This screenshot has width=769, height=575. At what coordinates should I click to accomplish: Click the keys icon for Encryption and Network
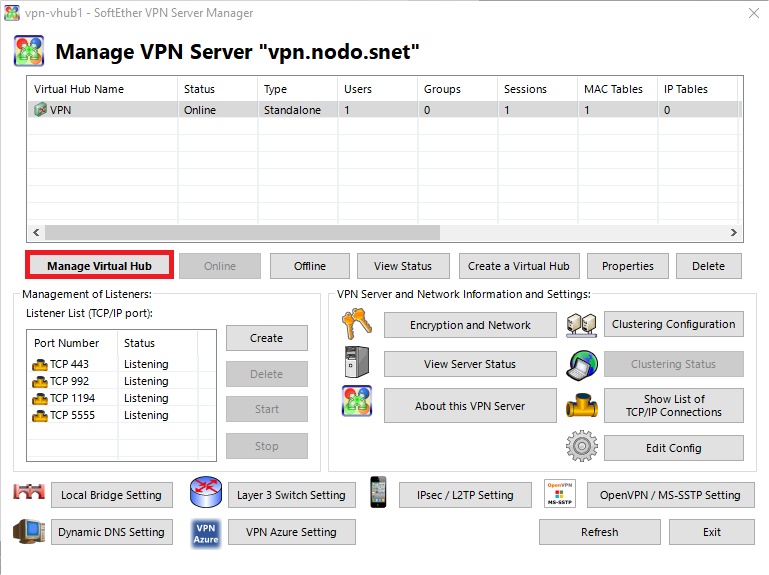coord(357,324)
